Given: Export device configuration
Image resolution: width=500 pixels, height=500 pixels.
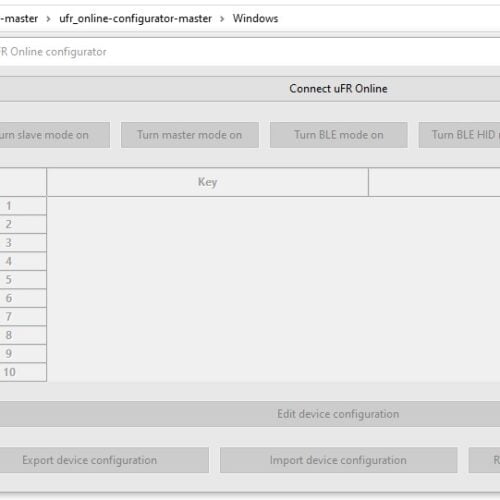Looking at the screenshot, I should coord(103,460).
